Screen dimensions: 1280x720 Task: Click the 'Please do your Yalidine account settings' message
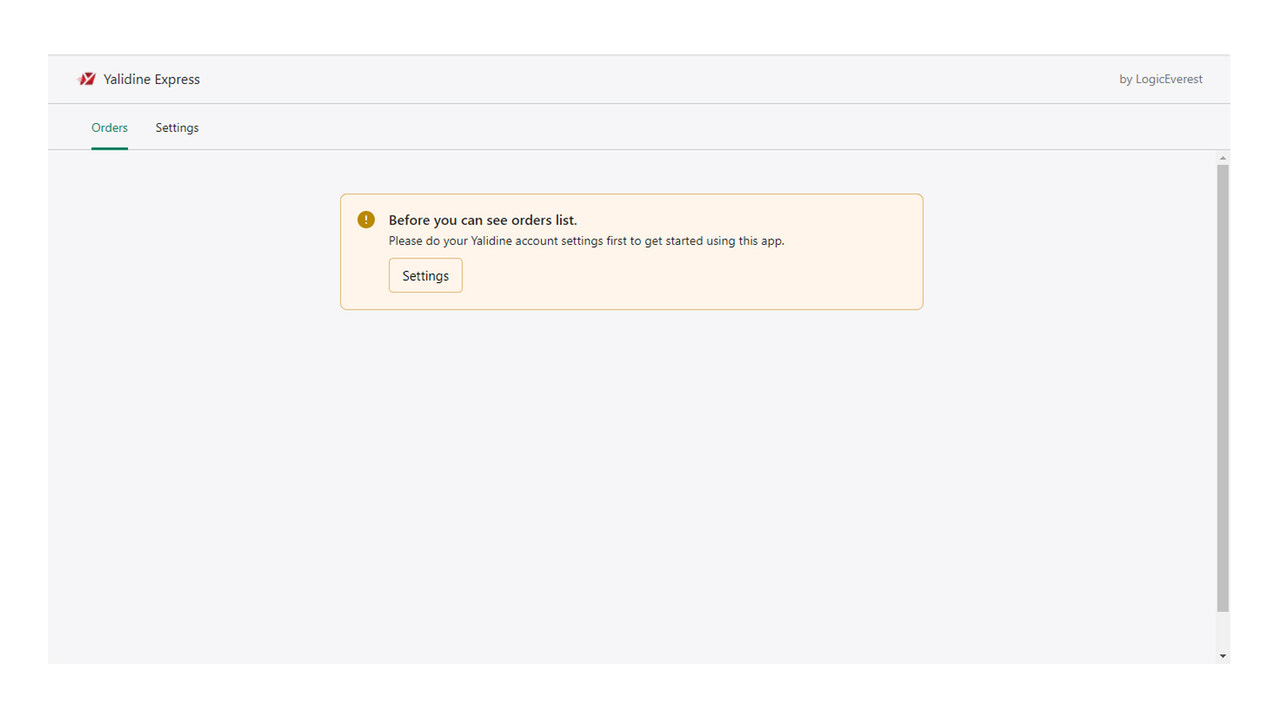tap(586, 241)
